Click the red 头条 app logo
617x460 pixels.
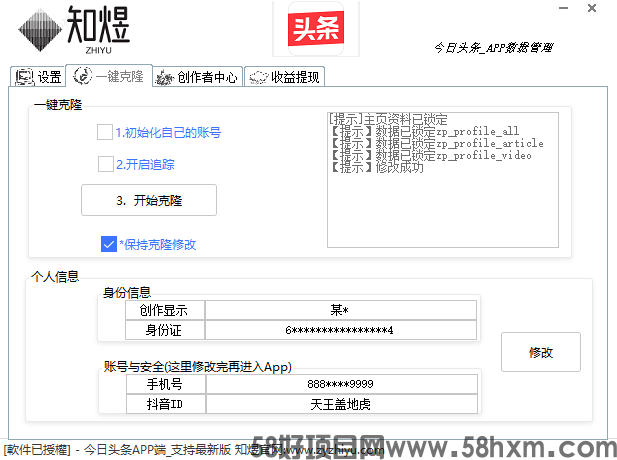316,29
